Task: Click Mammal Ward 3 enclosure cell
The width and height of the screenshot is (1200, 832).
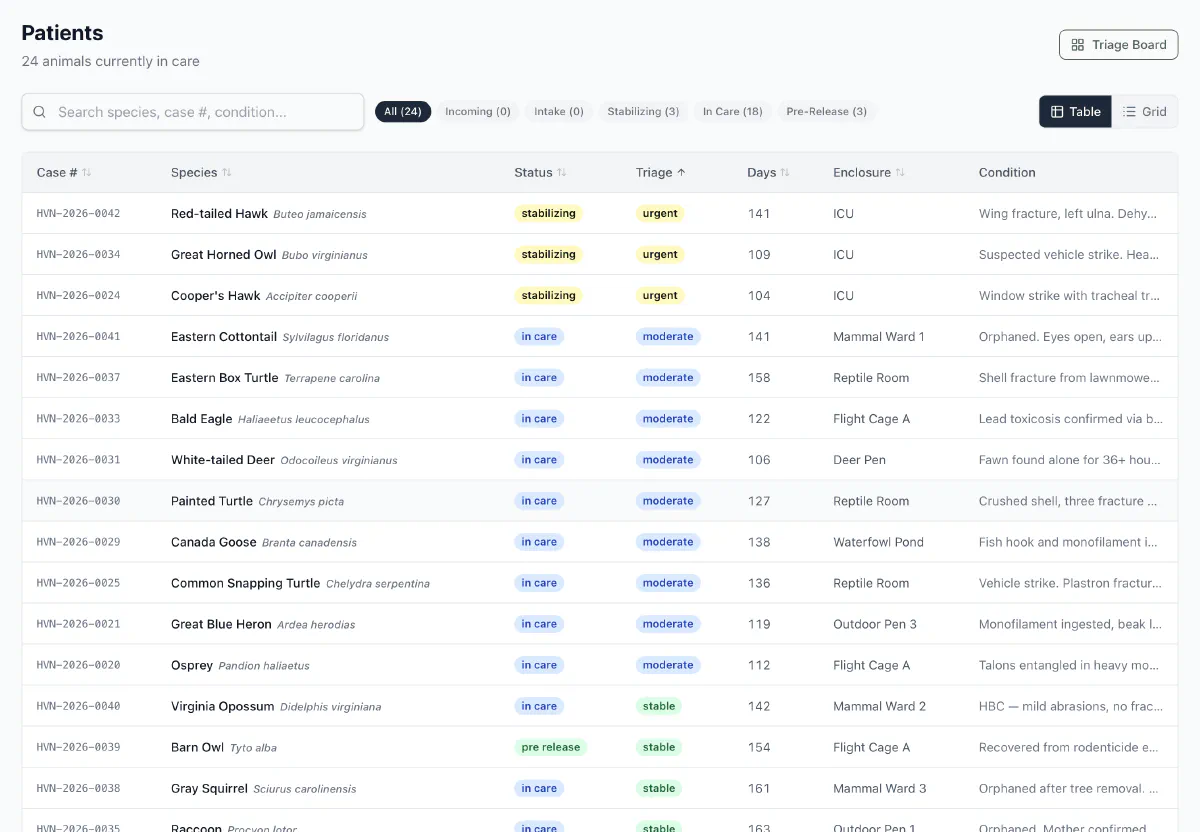Action: [880, 788]
